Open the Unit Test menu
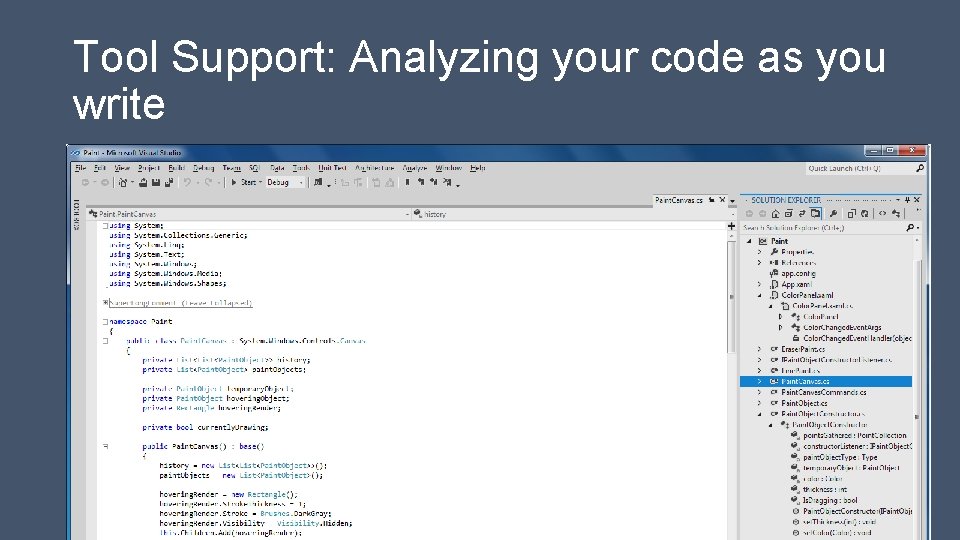The height and width of the screenshot is (540, 960). pos(332,168)
